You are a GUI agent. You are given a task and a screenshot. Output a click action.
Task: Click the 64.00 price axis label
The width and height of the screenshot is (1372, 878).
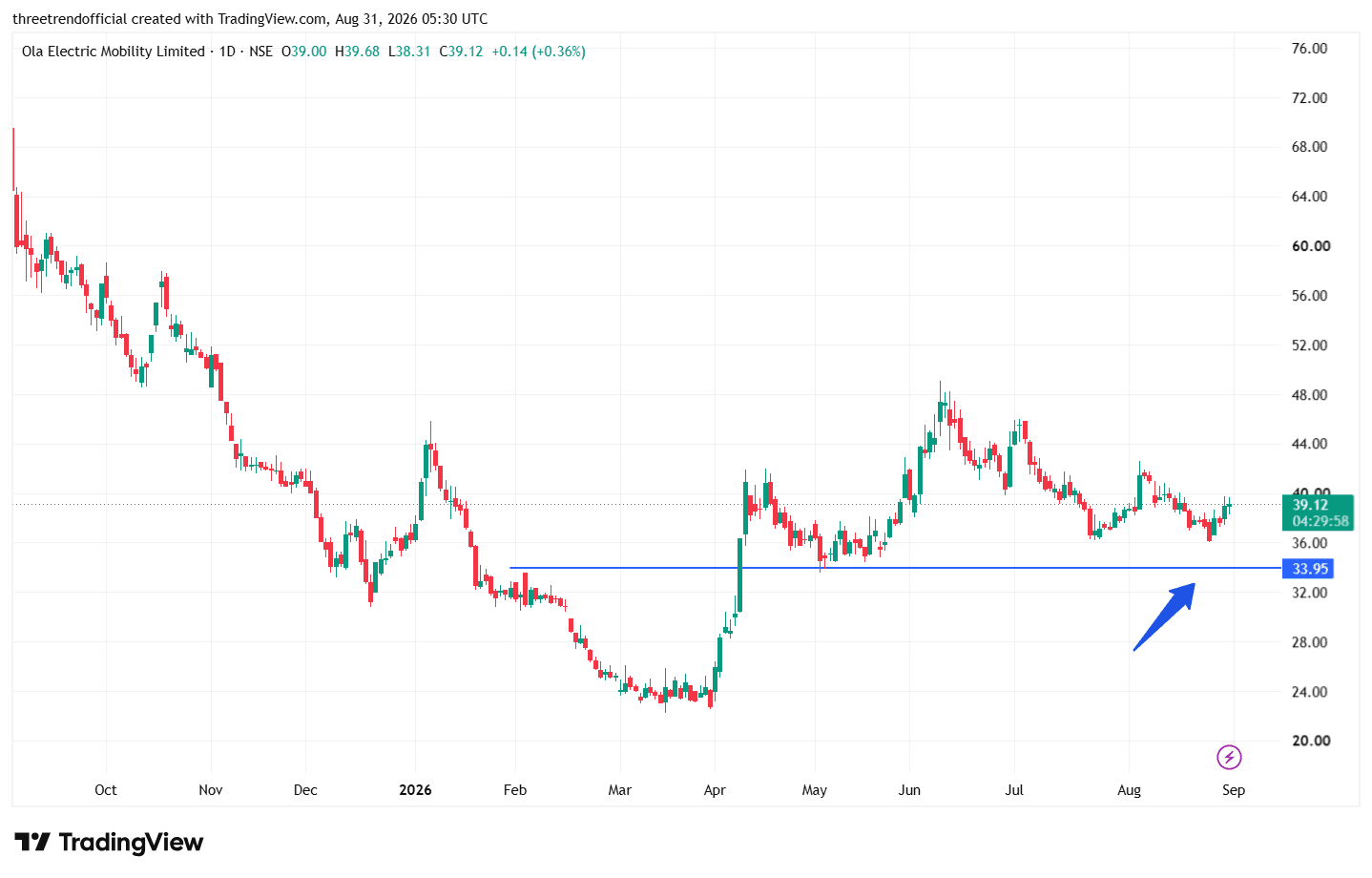(x=1309, y=197)
